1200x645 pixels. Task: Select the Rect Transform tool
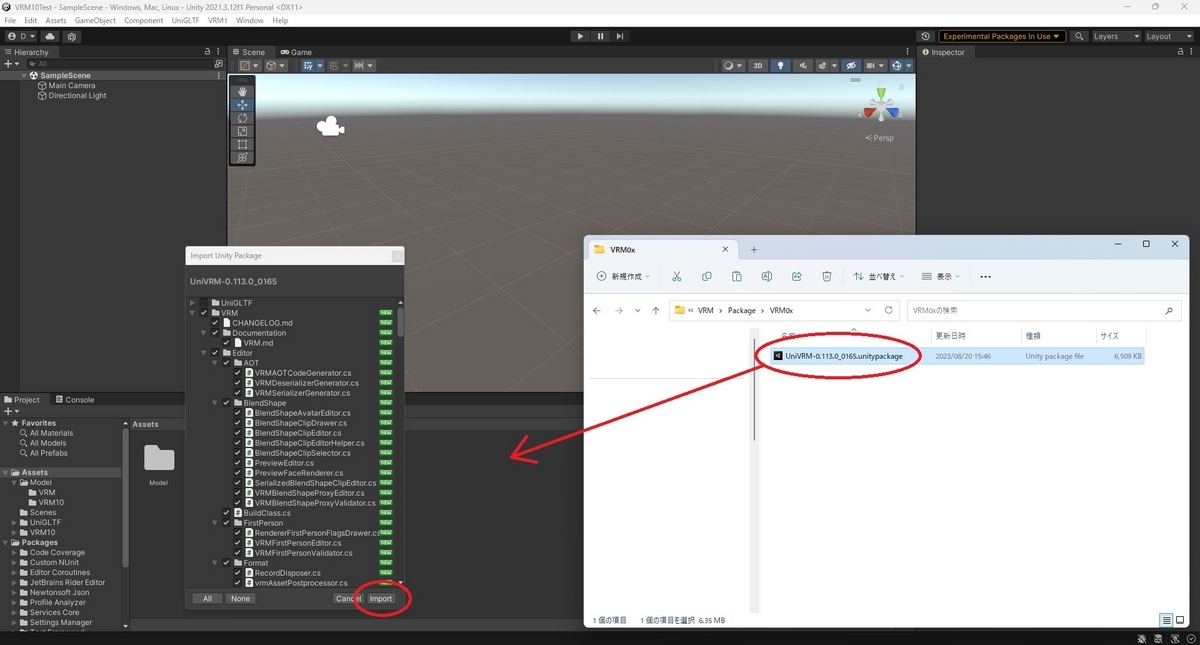coord(242,144)
